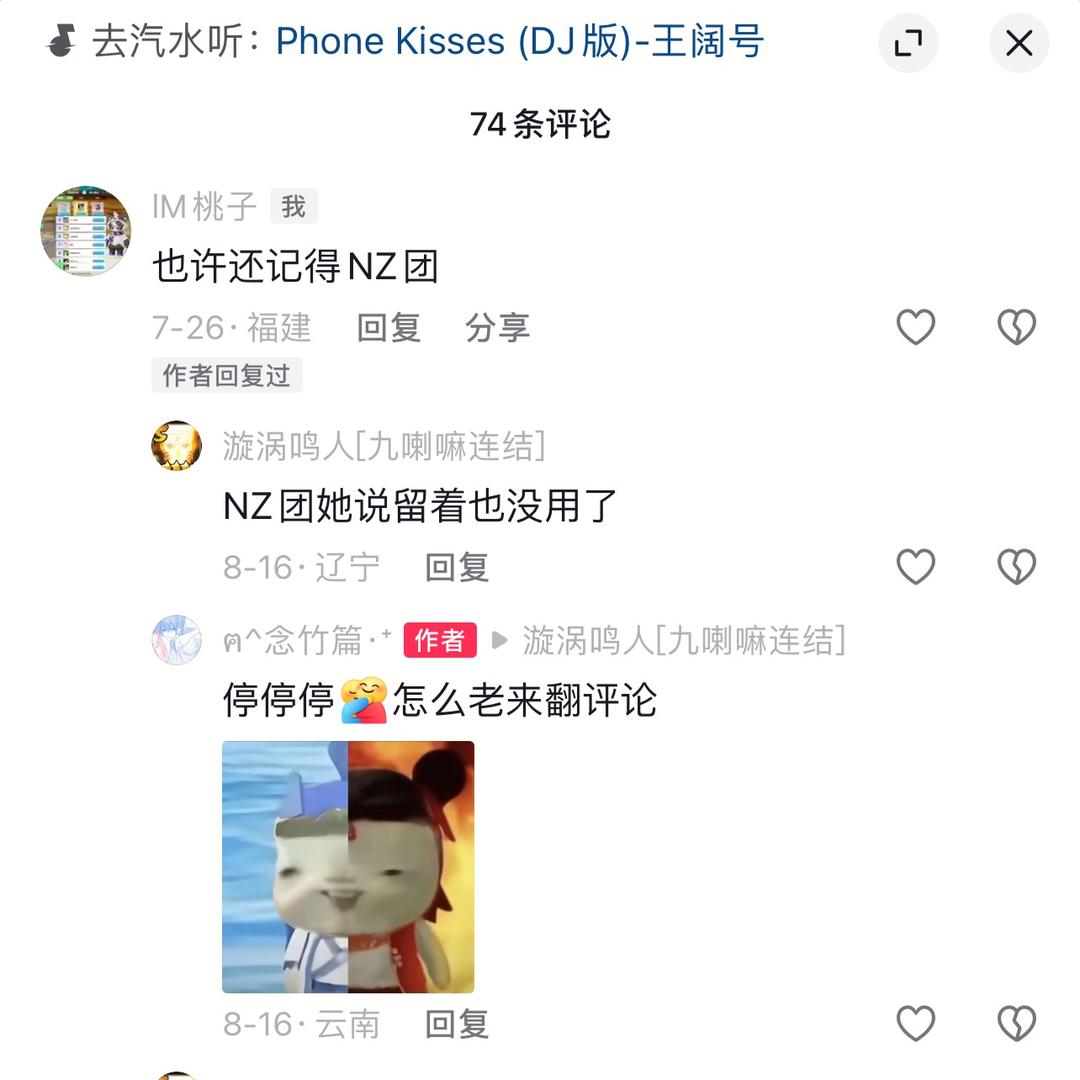Image resolution: width=1080 pixels, height=1080 pixels.
Task: Reply to the 8-16 云南 comment
Action: pyautogui.click(x=457, y=1024)
